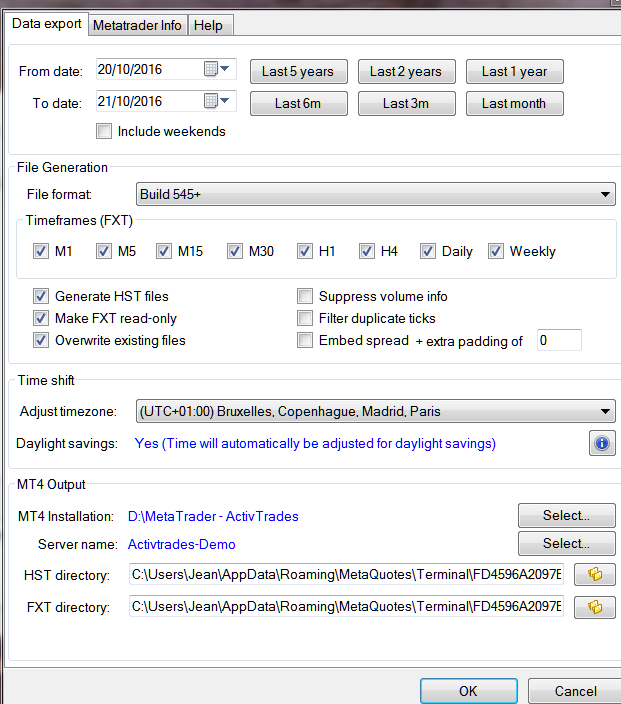
Task: Click the Last month button
Action: tap(514, 103)
